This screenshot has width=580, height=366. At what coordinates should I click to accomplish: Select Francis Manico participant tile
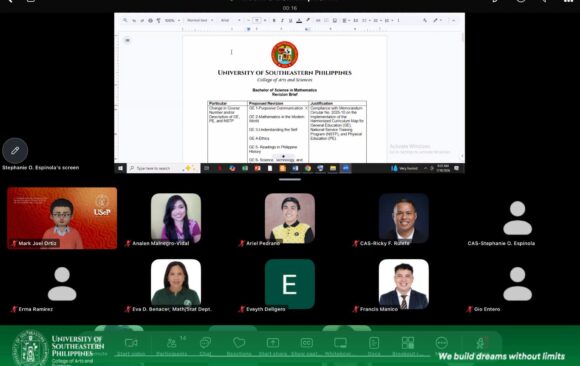point(404,284)
